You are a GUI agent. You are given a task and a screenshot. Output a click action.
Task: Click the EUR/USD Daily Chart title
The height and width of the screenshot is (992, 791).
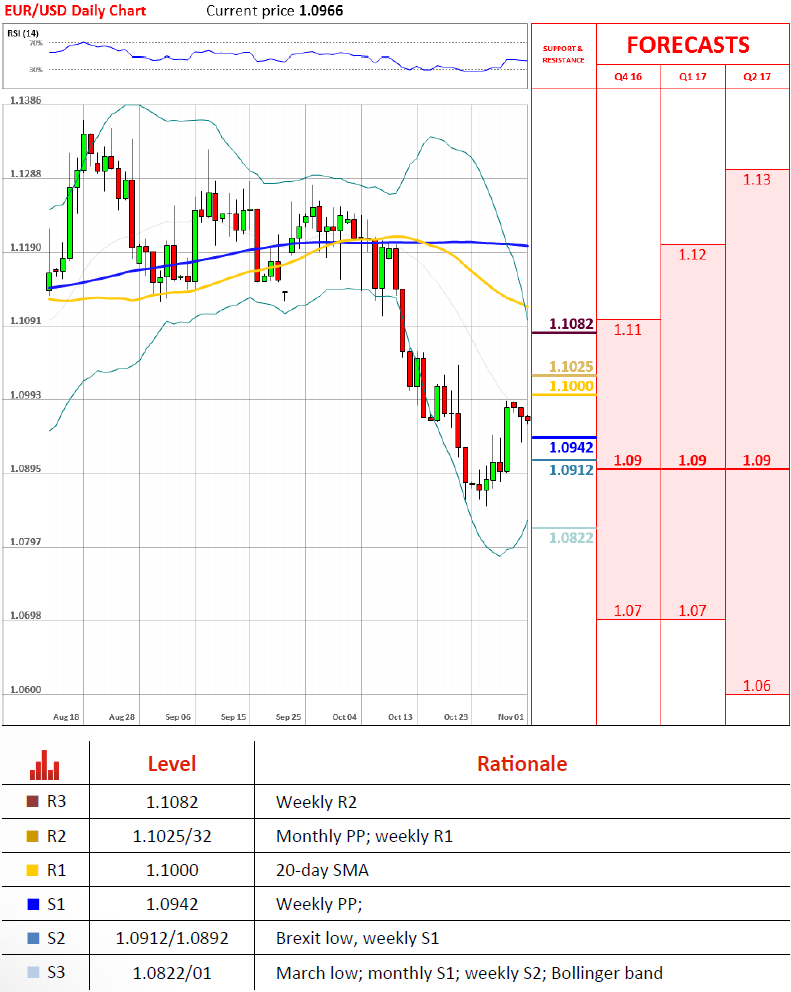tap(75, 11)
